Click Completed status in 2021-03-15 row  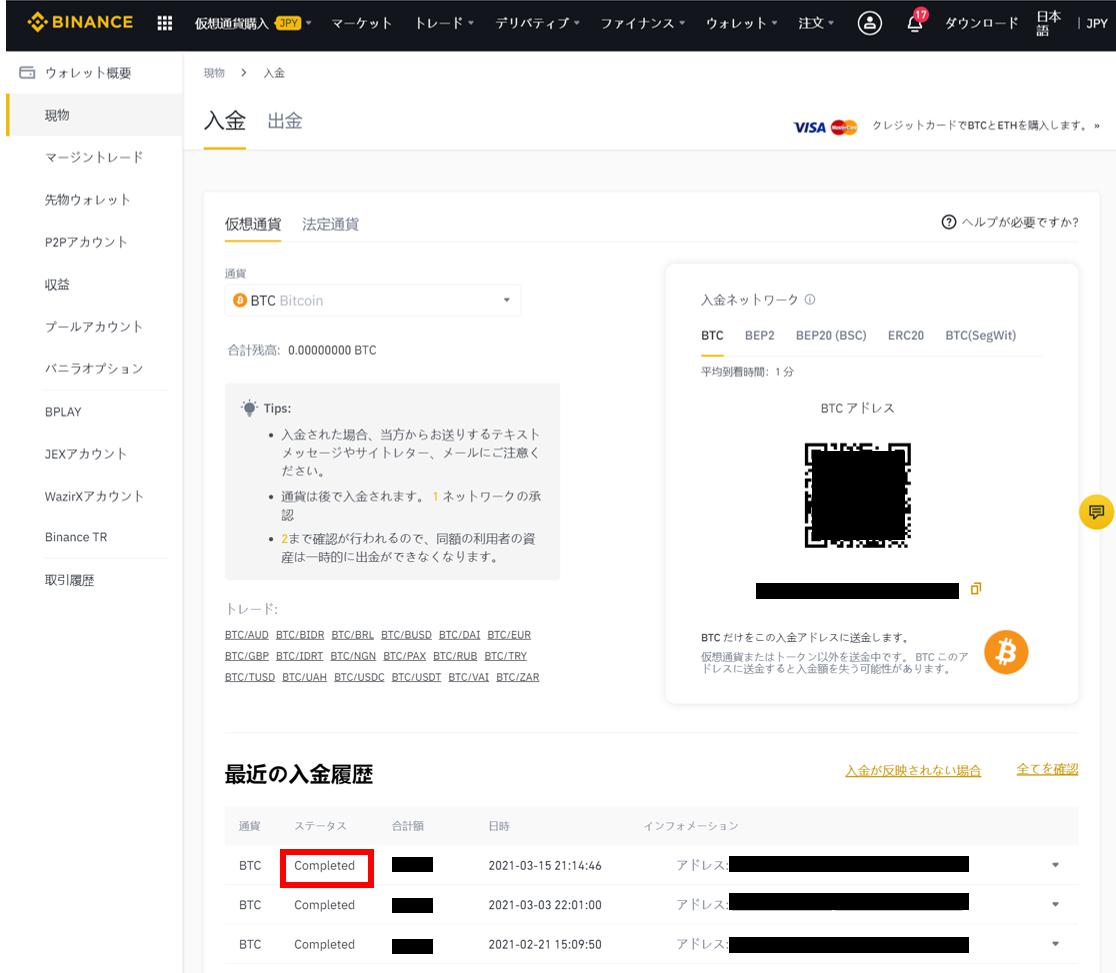coord(324,866)
